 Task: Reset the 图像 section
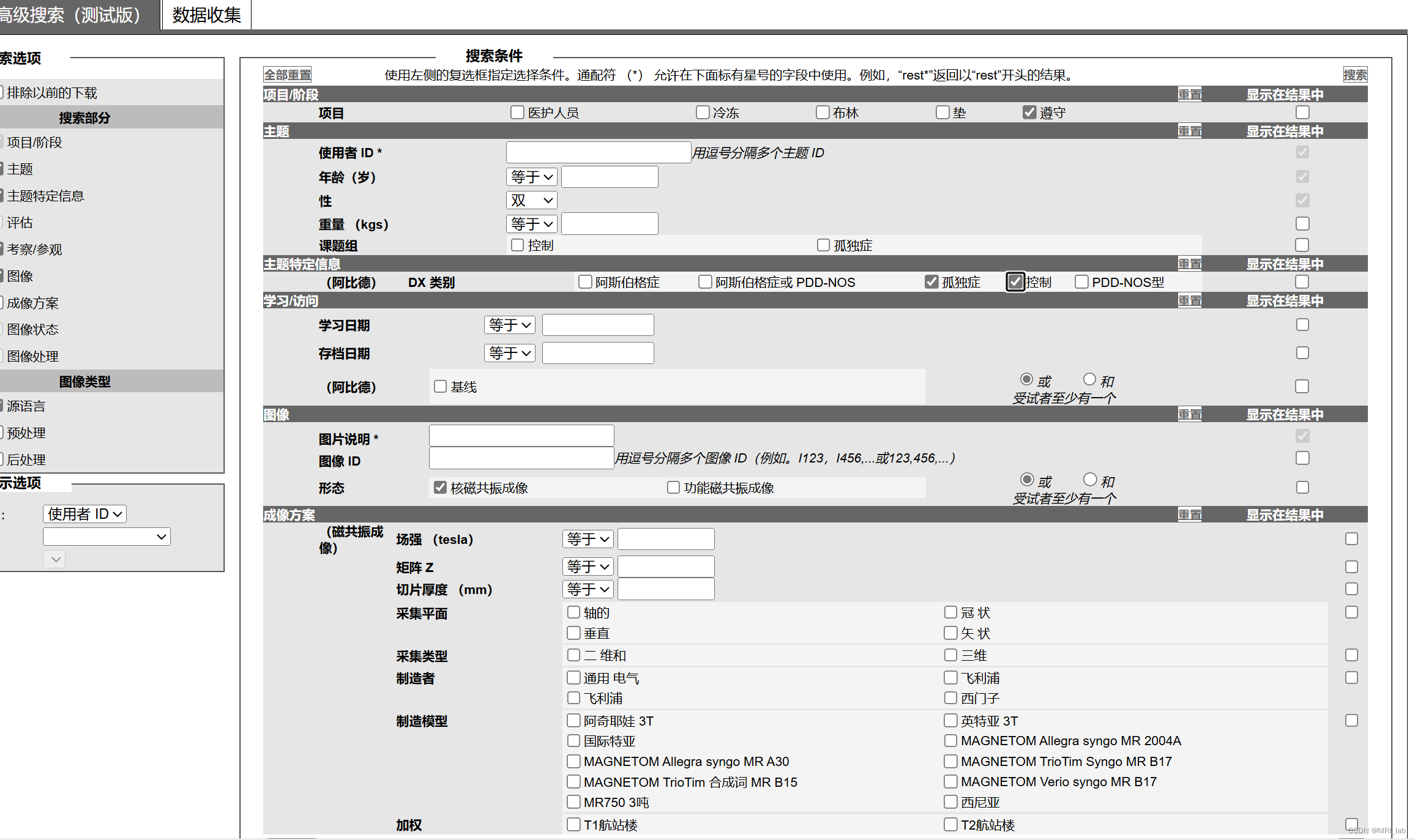(x=1190, y=414)
